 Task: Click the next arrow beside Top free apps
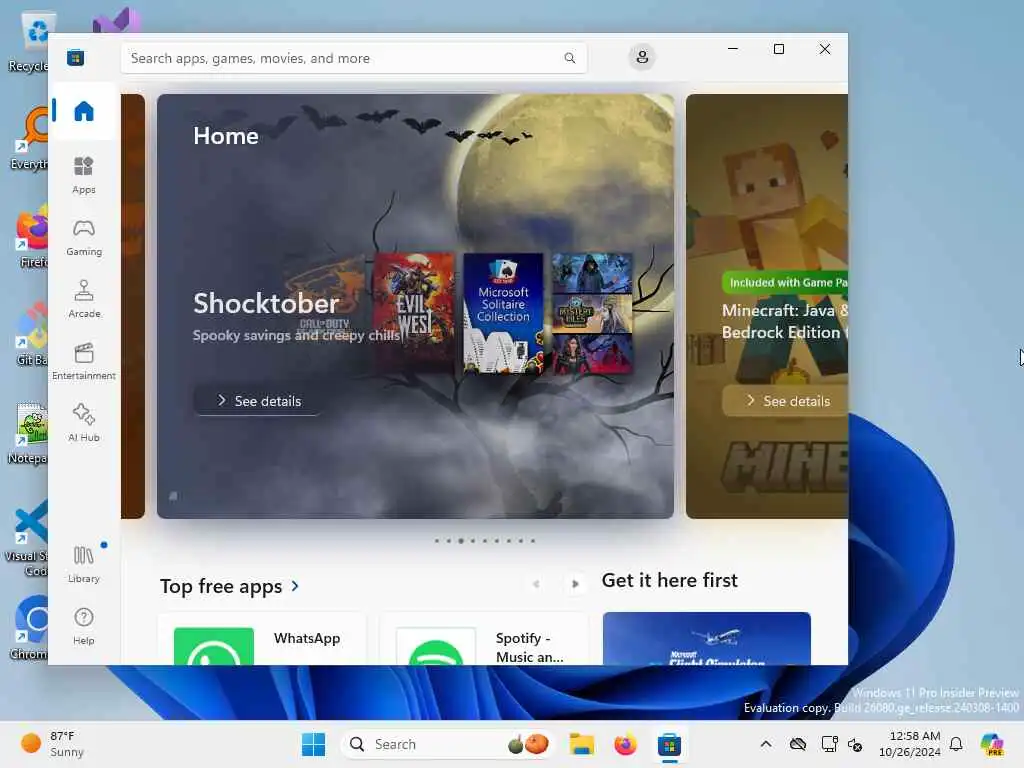(x=575, y=584)
